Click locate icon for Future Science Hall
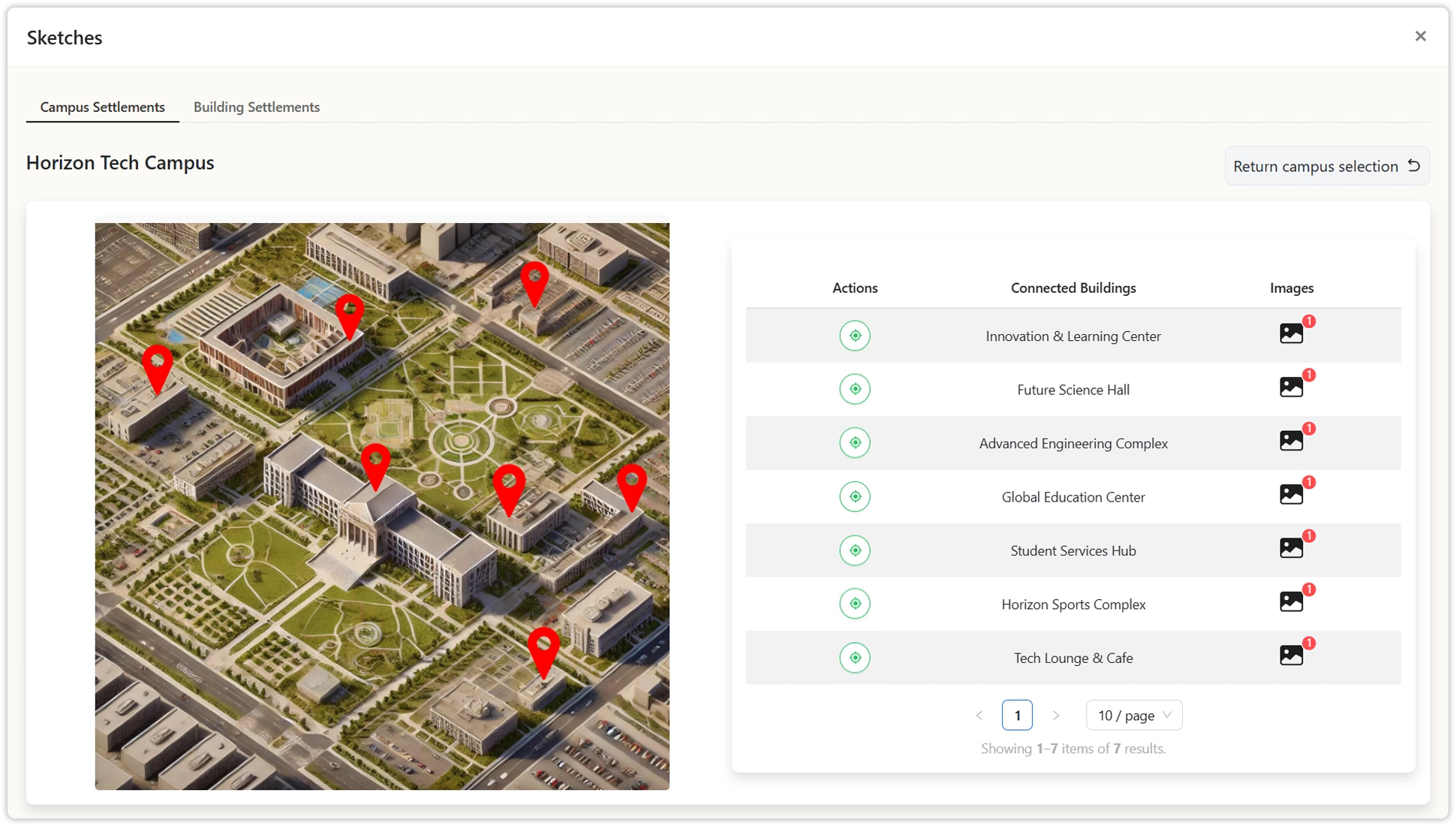The height and width of the screenshot is (826, 1456). point(855,389)
